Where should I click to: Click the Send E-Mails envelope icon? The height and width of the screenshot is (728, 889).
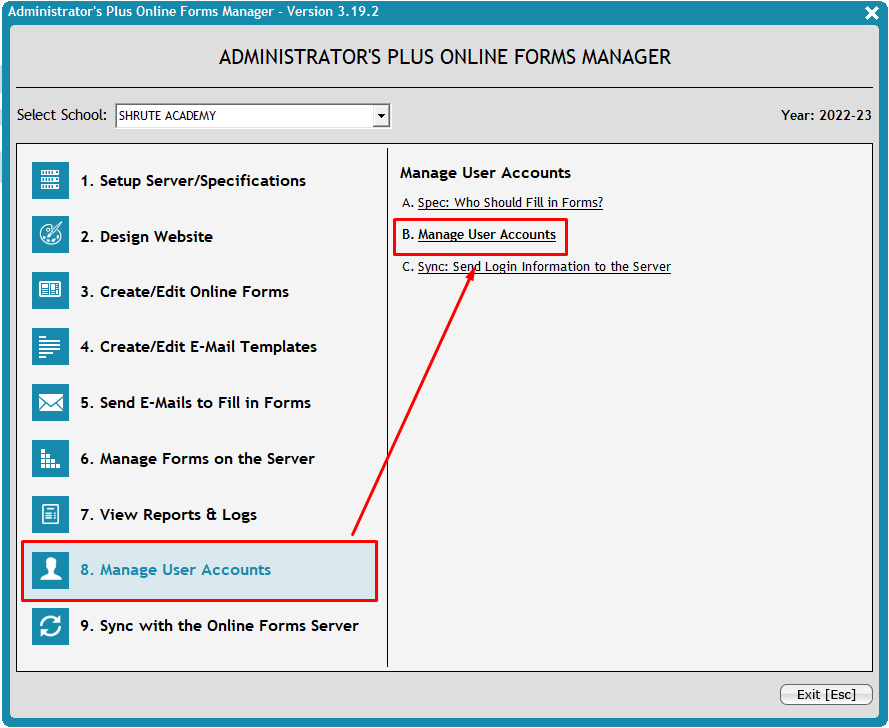coord(50,403)
